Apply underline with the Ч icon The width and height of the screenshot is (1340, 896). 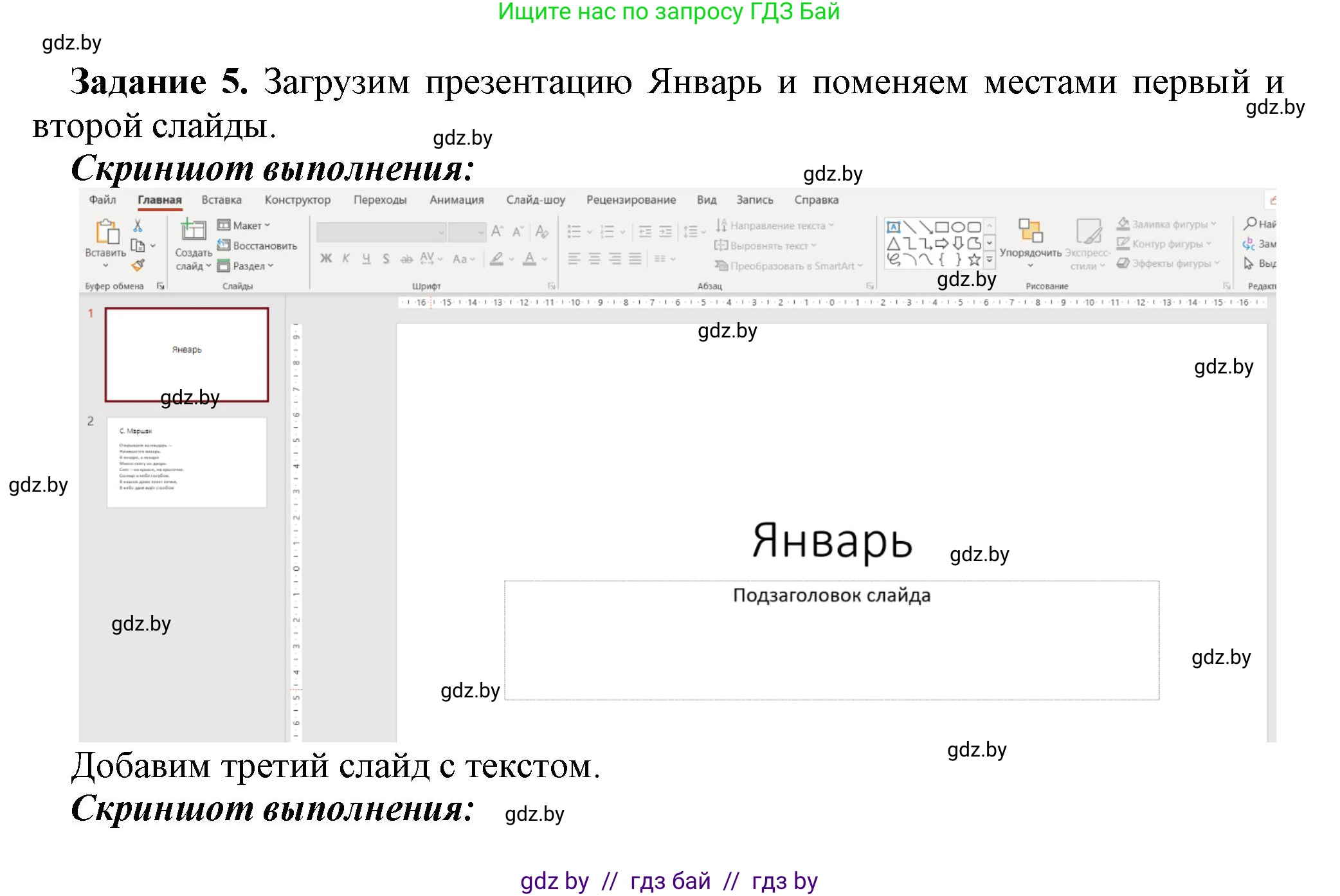(365, 258)
